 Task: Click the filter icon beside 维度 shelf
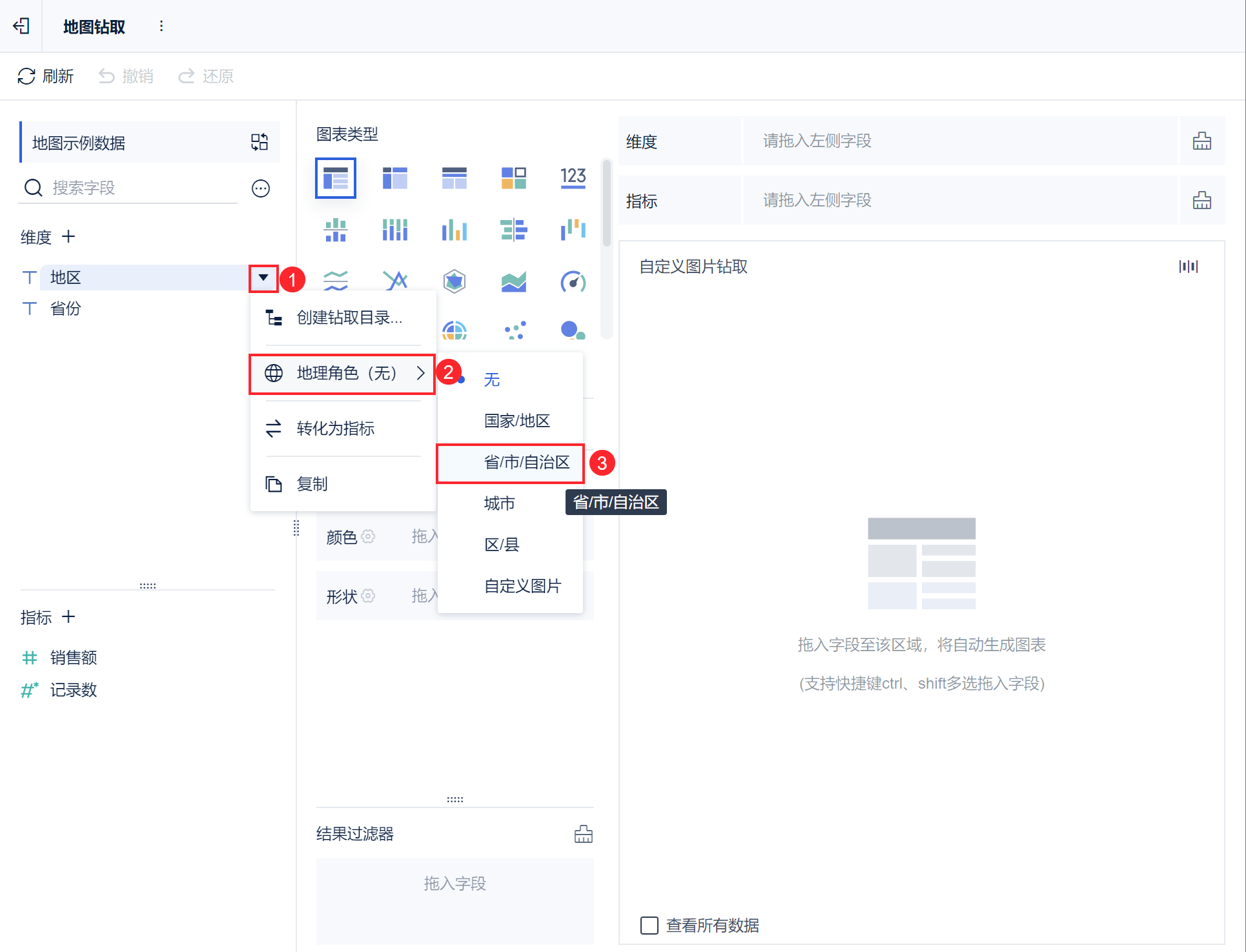(x=1201, y=141)
